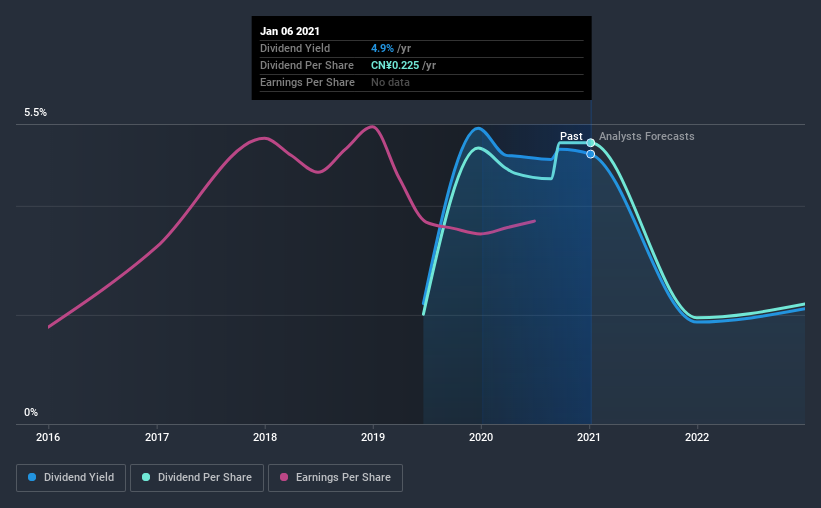Toggle the Dividend Per Share legend button

(x=197, y=478)
